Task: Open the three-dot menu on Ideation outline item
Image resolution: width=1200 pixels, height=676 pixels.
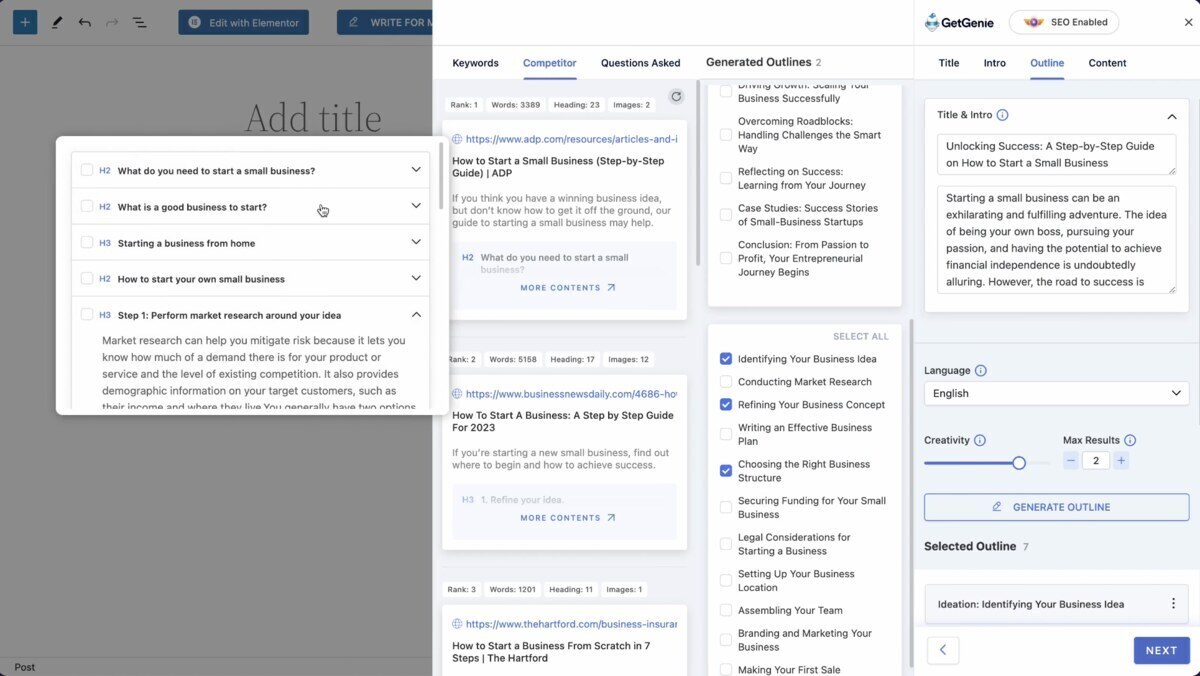Action: pyautogui.click(x=1173, y=604)
